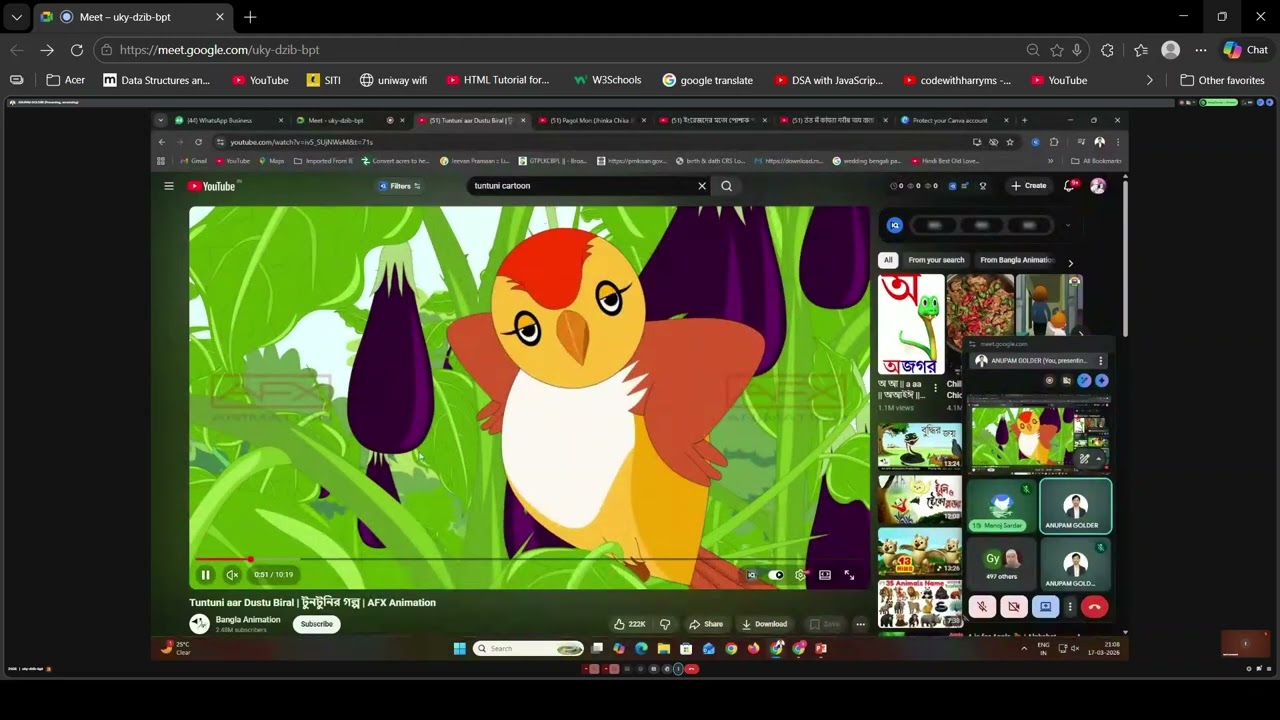Open Windows Start menu in shared screen
The height and width of the screenshot is (720, 1280).
pyautogui.click(x=460, y=649)
